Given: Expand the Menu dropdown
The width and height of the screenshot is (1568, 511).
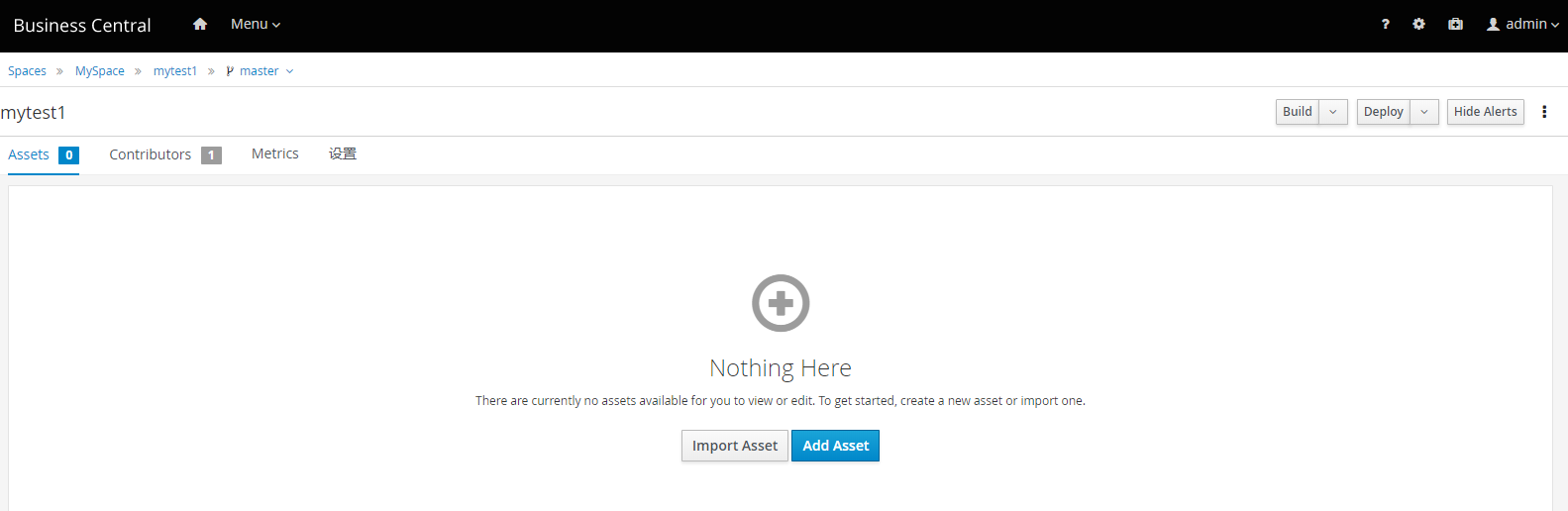Looking at the screenshot, I should (x=256, y=24).
